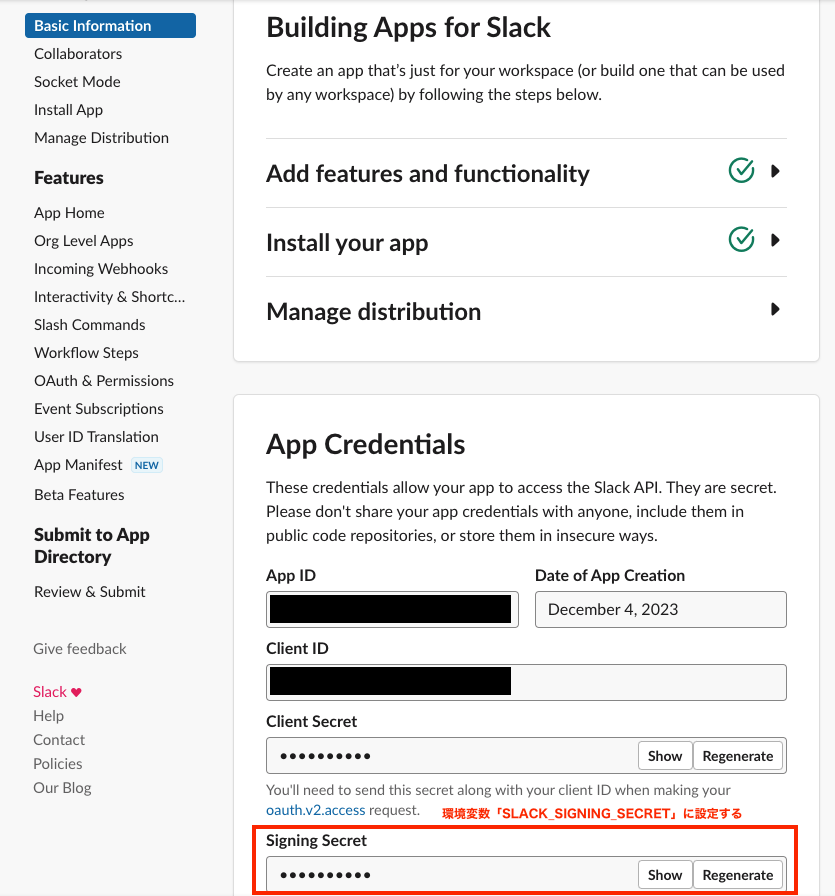Click the App Credentials heading
Image resolution: width=835 pixels, height=896 pixels.
[366, 444]
